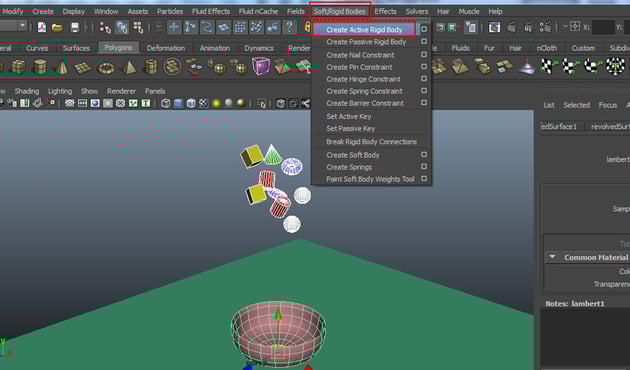Switch to the nCloth shelf tab
The height and width of the screenshot is (370, 630).
click(547, 48)
